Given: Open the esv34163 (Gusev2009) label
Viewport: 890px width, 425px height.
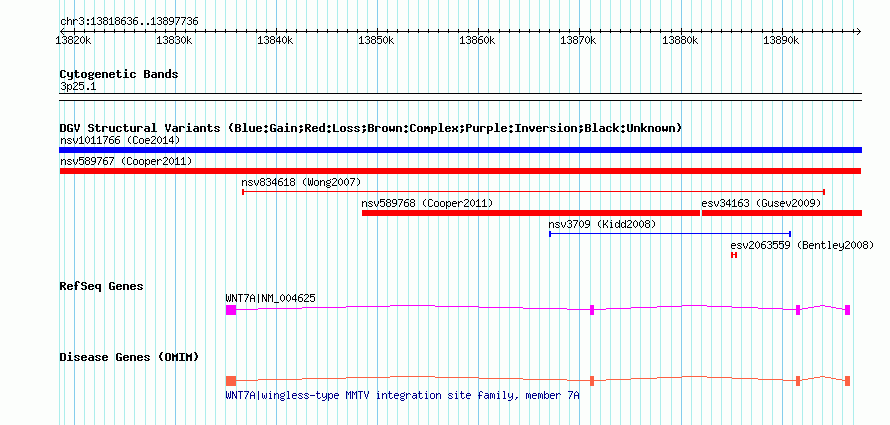Looking at the screenshot, I should click(761, 203).
